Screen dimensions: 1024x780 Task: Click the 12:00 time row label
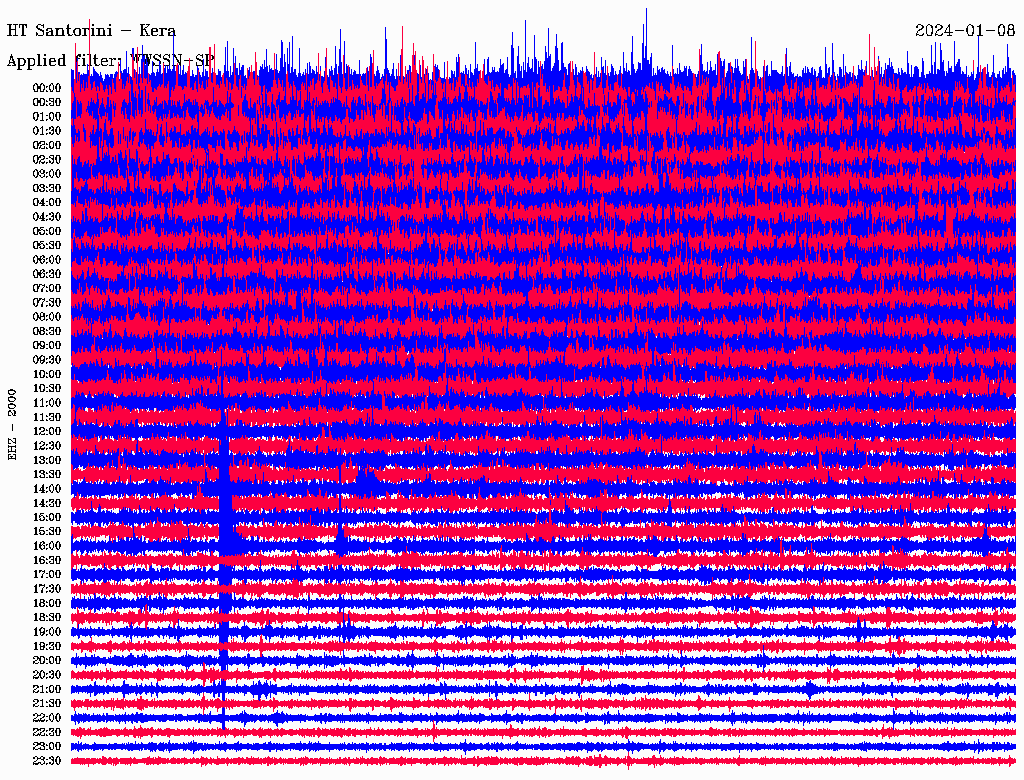click(x=47, y=432)
